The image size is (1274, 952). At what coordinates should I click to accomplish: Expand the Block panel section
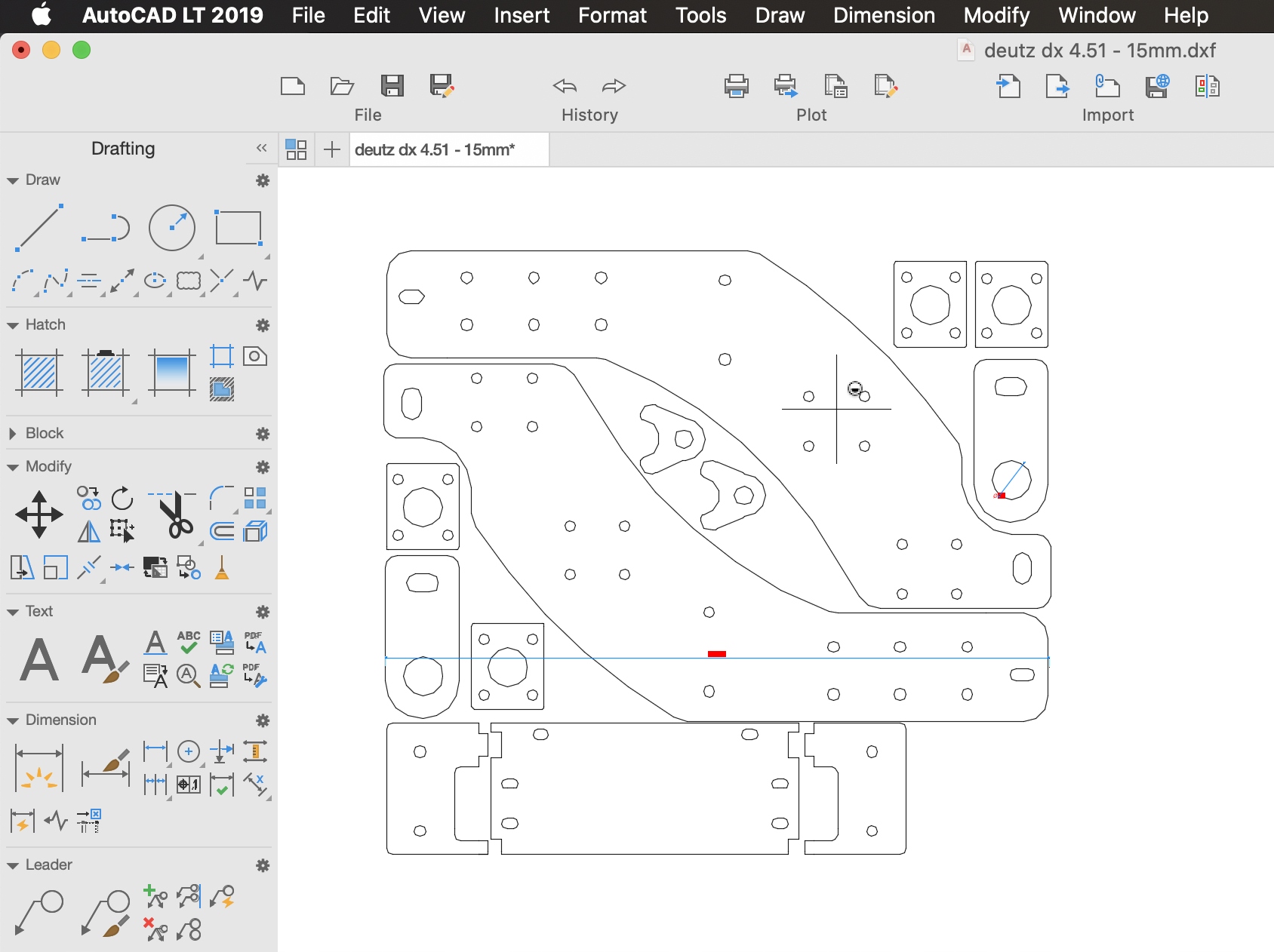pos(12,434)
